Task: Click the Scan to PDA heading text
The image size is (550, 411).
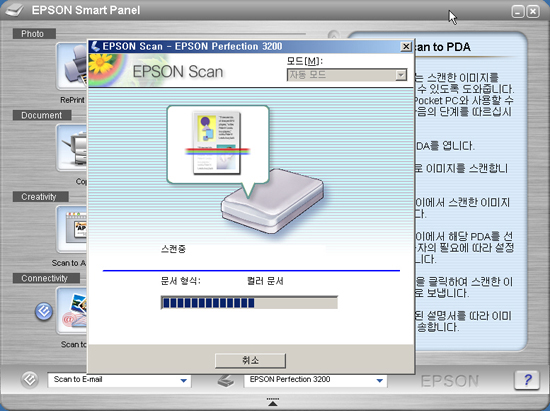Action: pos(442,47)
